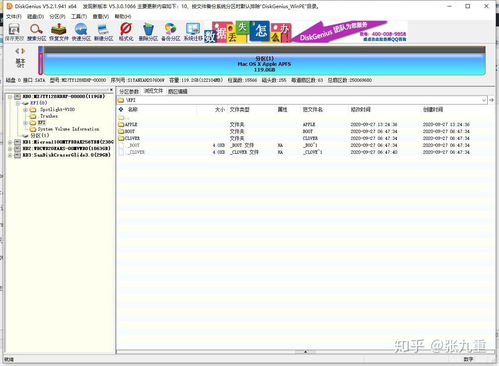Image resolution: width=499 pixels, height=366 pixels.
Task: Go to next disk with right arrow
Action: [23, 51]
